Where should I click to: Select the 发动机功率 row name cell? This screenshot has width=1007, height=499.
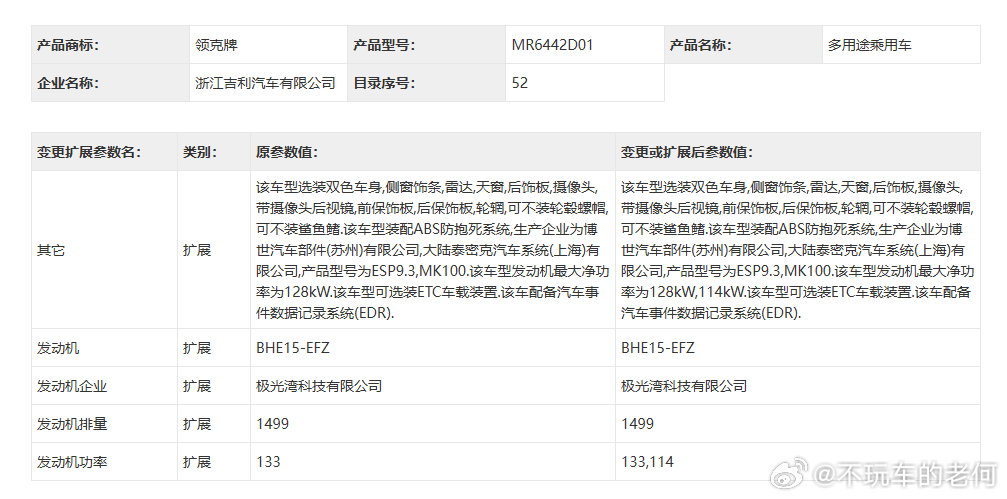click(105, 462)
